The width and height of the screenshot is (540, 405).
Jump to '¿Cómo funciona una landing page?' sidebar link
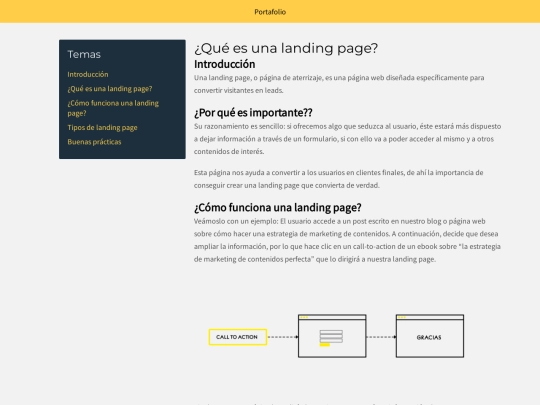pyautogui.click(x=113, y=108)
